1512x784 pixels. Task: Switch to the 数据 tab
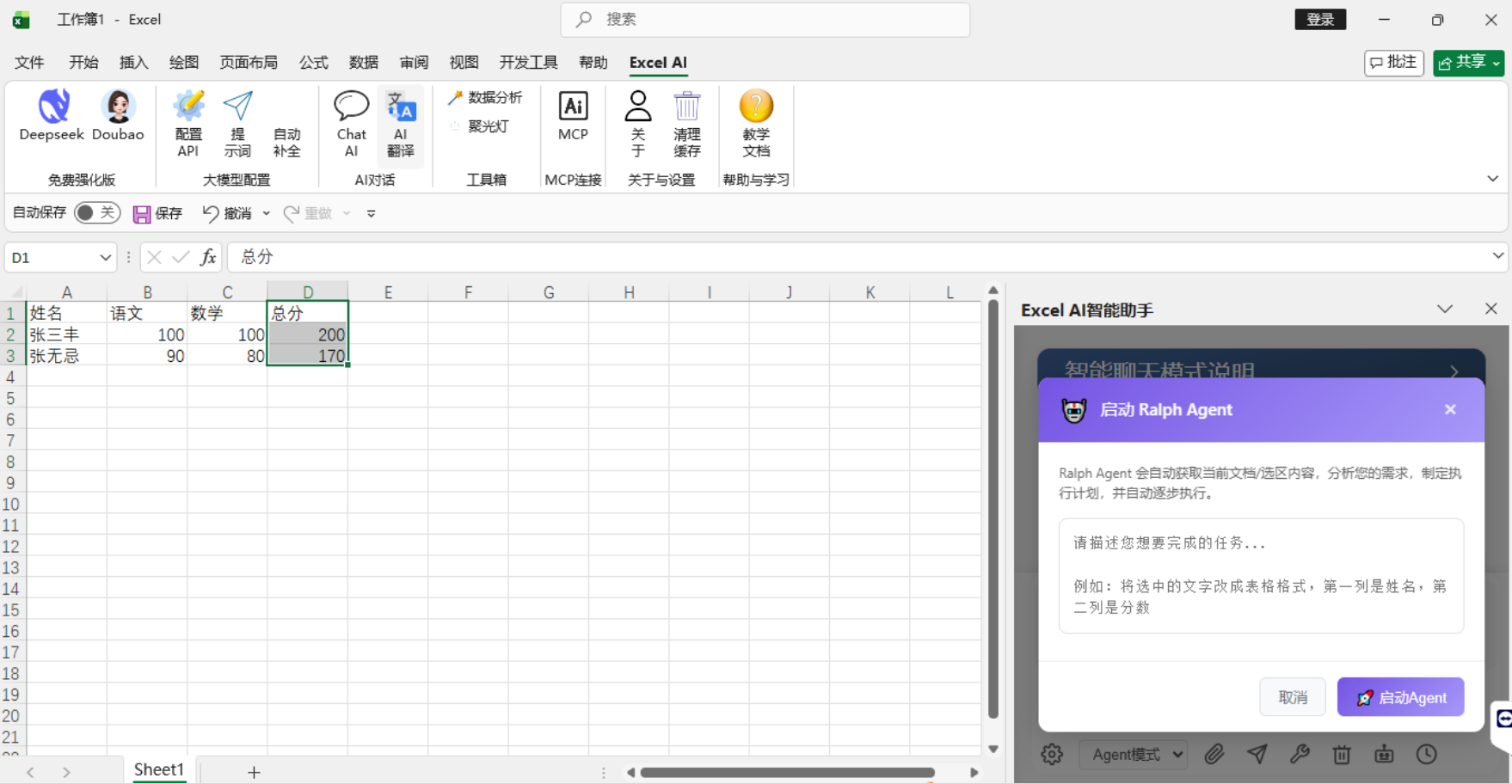(x=364, y=62)
